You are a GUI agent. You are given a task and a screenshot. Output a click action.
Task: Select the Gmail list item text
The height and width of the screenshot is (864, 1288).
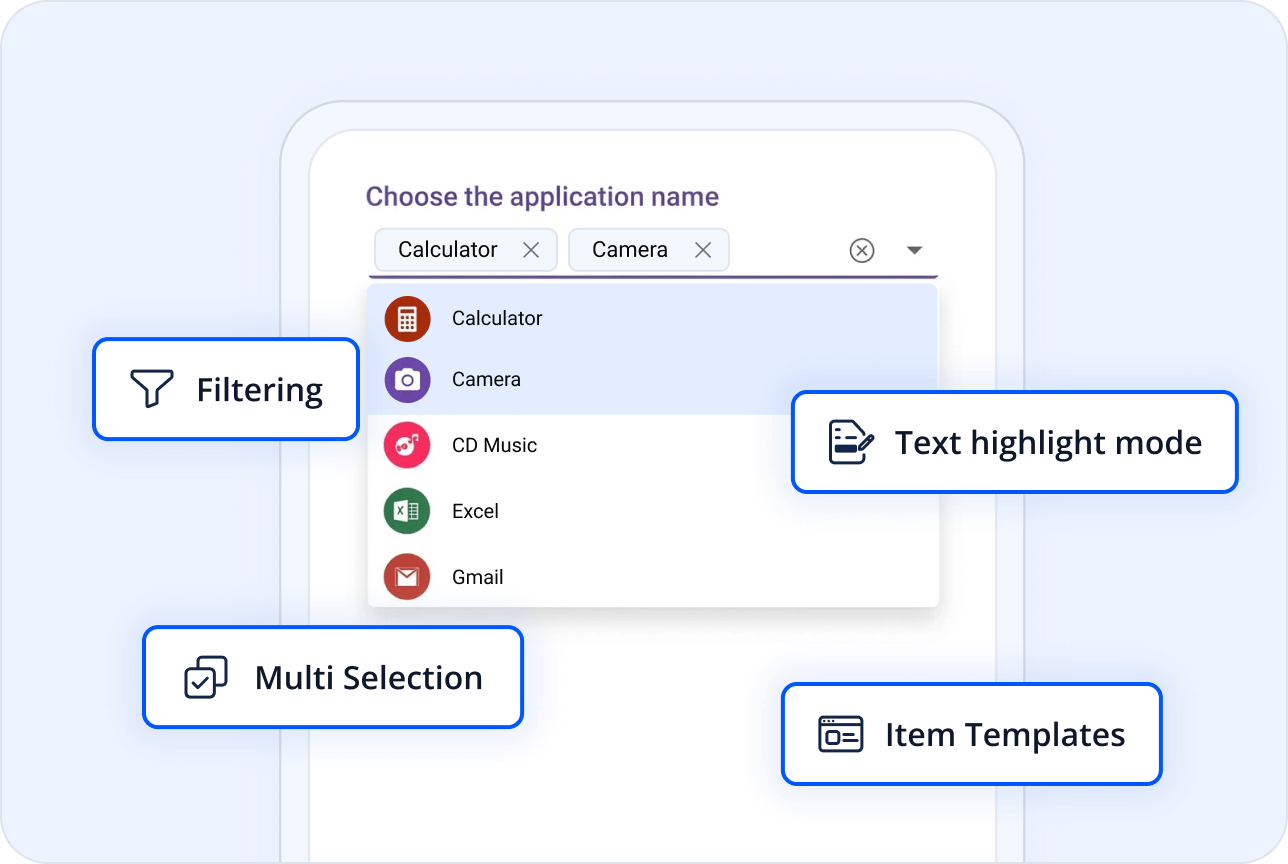pos(477,577)
